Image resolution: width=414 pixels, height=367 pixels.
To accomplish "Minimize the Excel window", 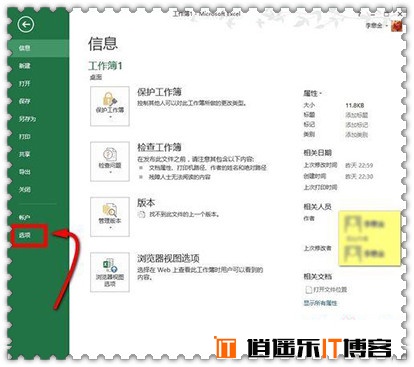I will click(372, 14).
